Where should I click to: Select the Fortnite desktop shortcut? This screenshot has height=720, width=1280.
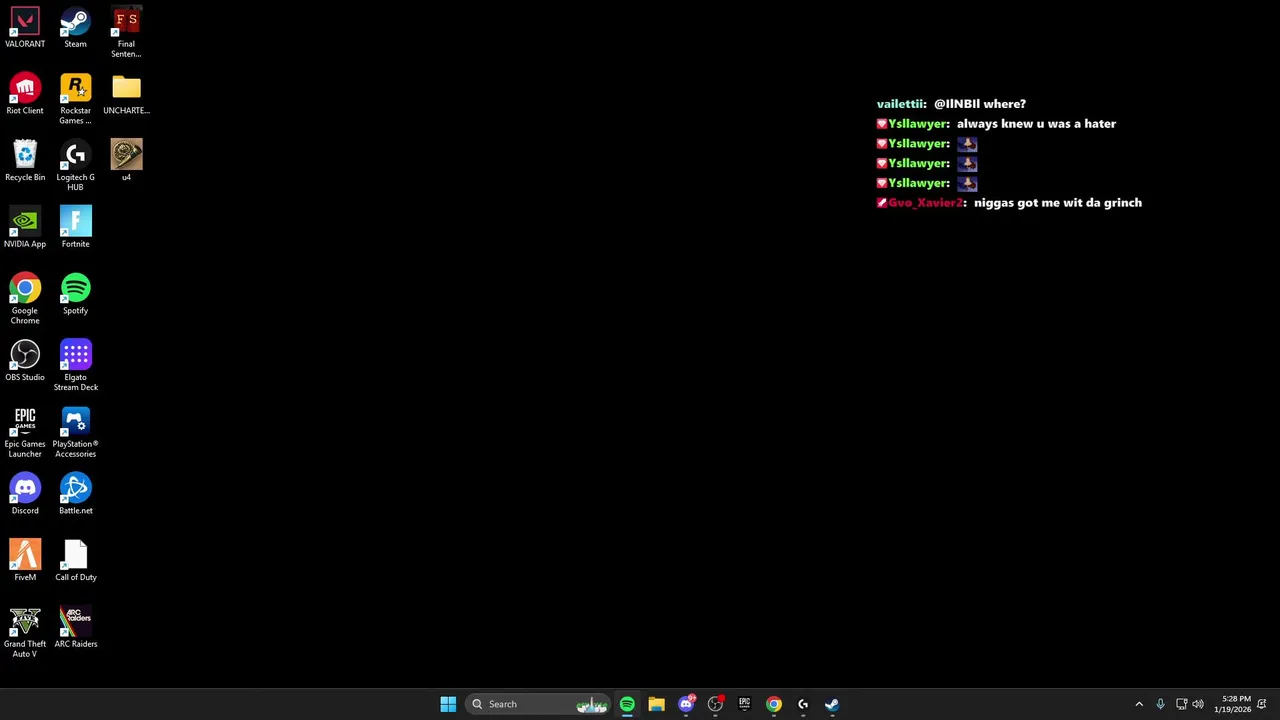75,228
